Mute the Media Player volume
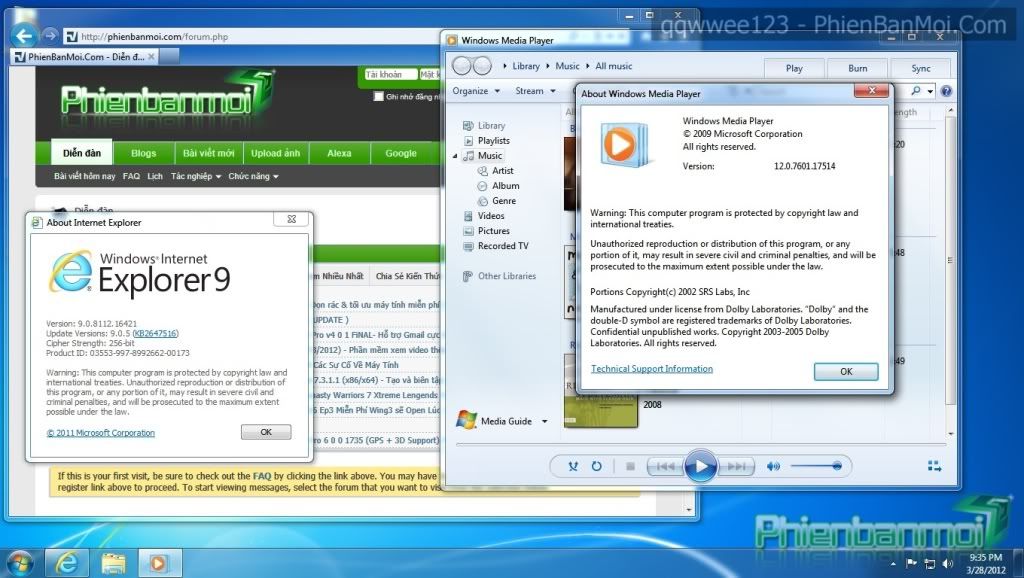This screenshot has height=578, width=1024. (x=773, y=466)
